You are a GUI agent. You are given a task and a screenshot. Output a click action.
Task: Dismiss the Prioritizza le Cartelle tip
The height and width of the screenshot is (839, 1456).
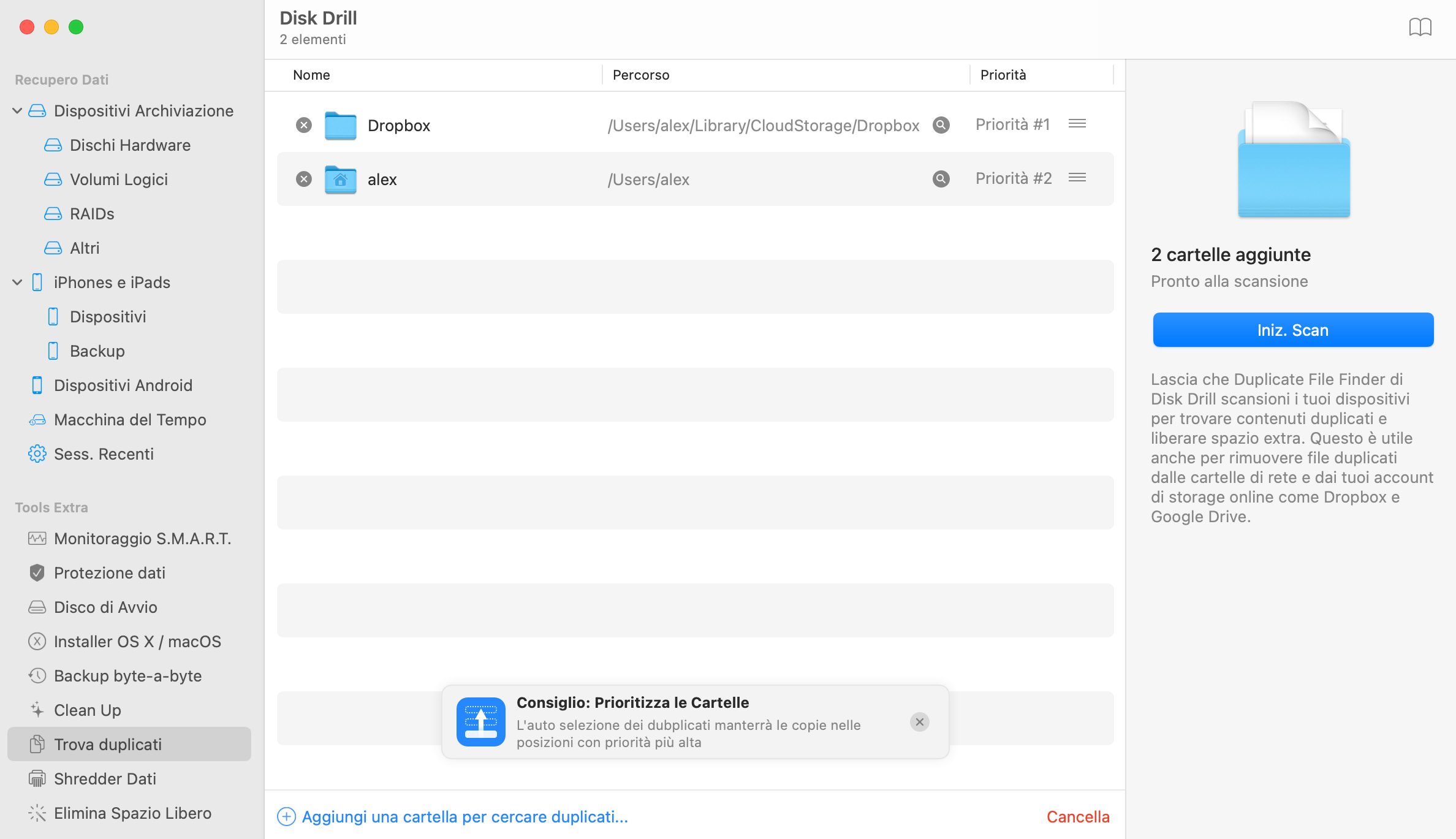[x=920, y=722]
